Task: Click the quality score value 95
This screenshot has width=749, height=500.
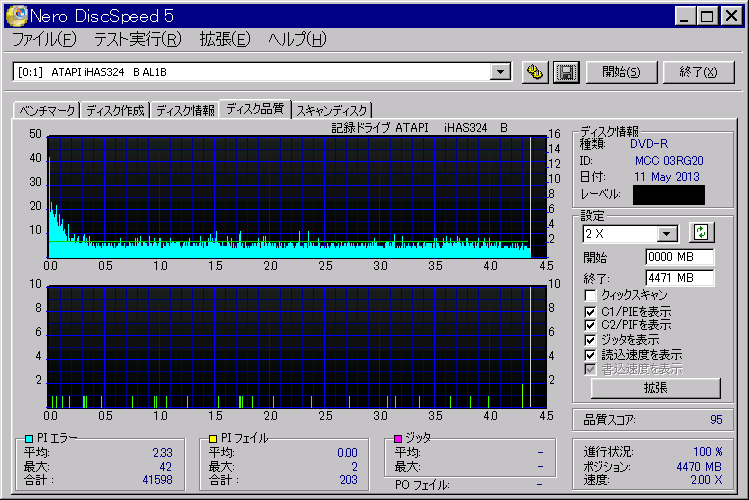Action: (716, 420)
